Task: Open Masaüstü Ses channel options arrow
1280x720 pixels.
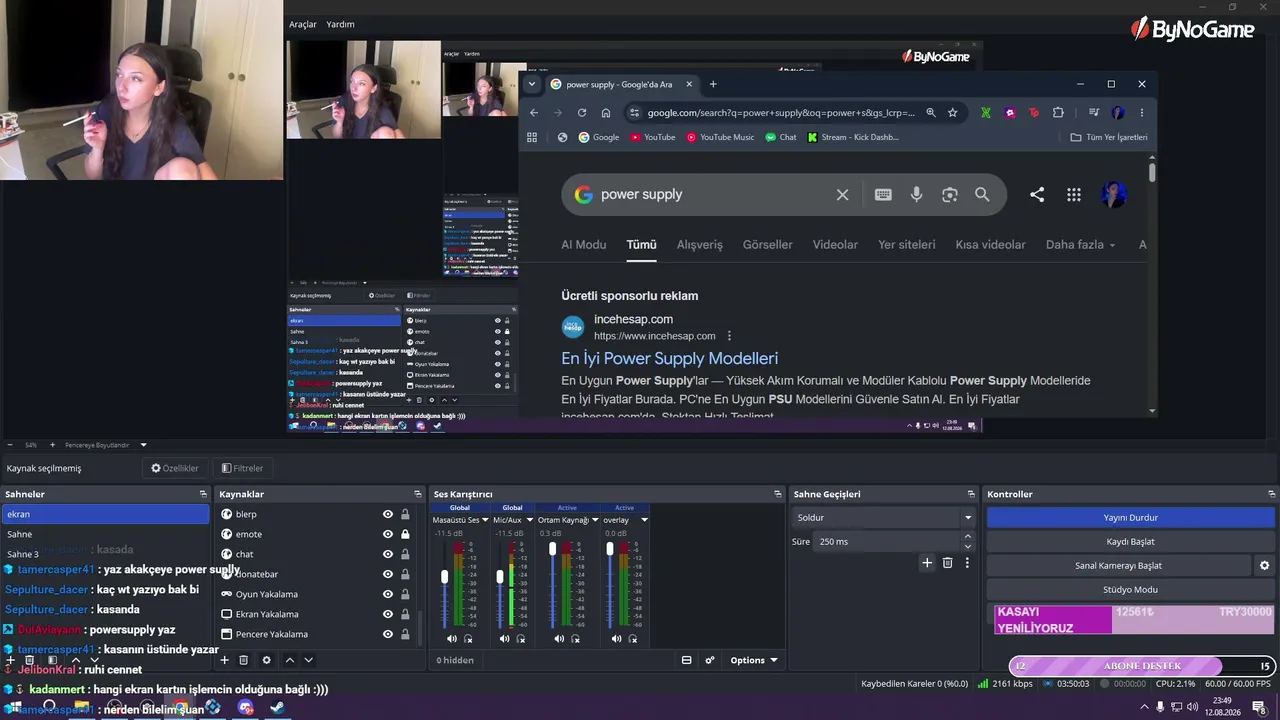Action: point(485,520)
